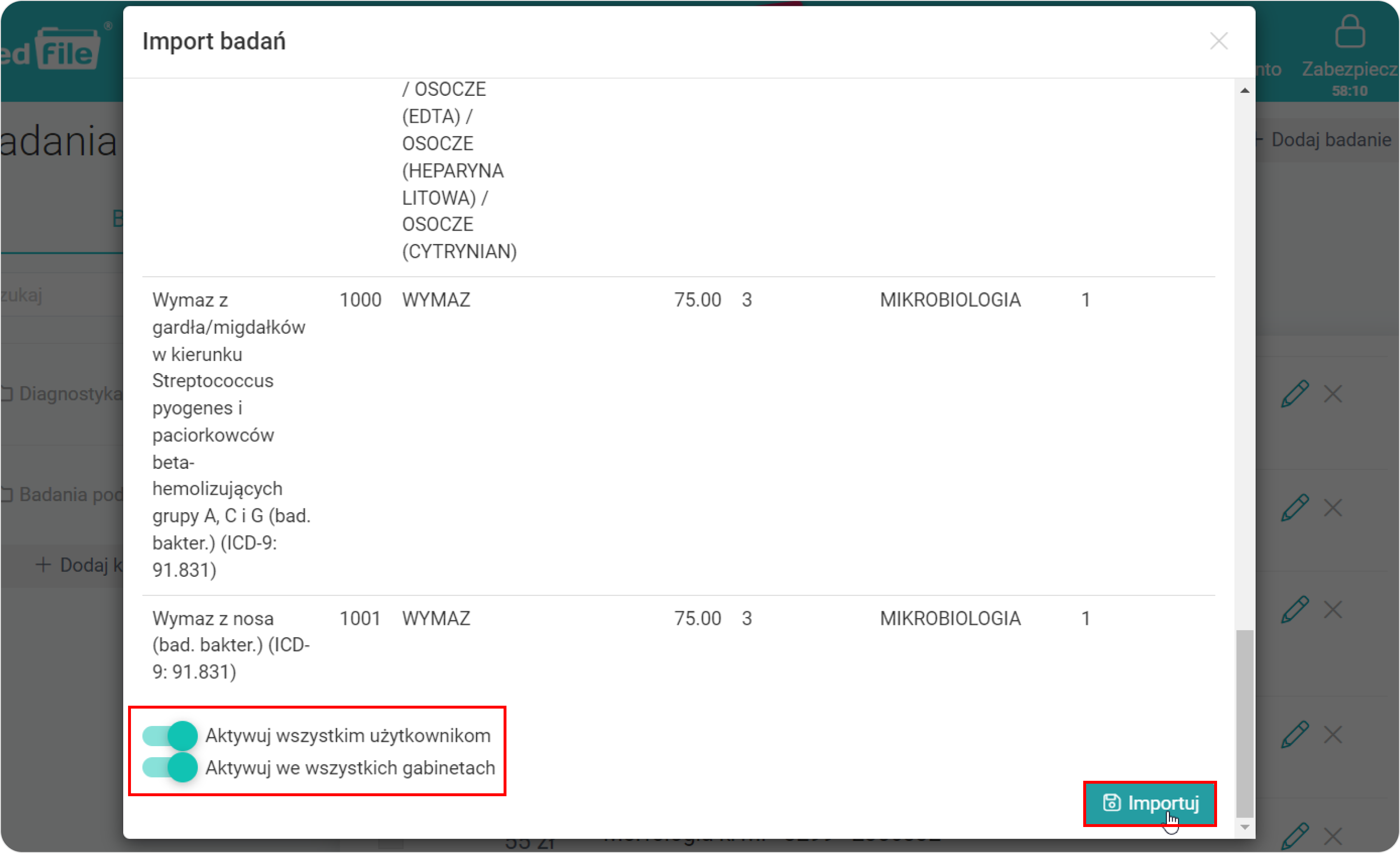Click the fourth pencil edit icon behind the dialog
1400x853 pixels.
tap(1295, 735)
